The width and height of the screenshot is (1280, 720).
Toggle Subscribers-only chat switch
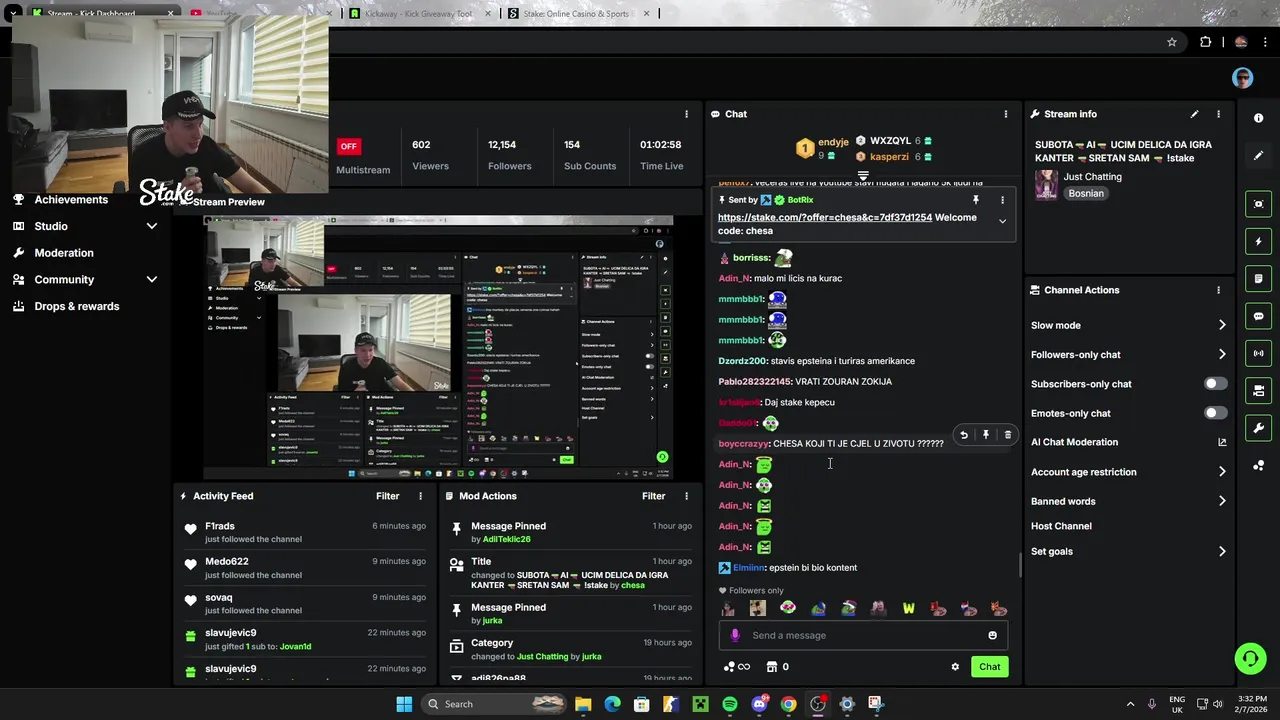1215,384
